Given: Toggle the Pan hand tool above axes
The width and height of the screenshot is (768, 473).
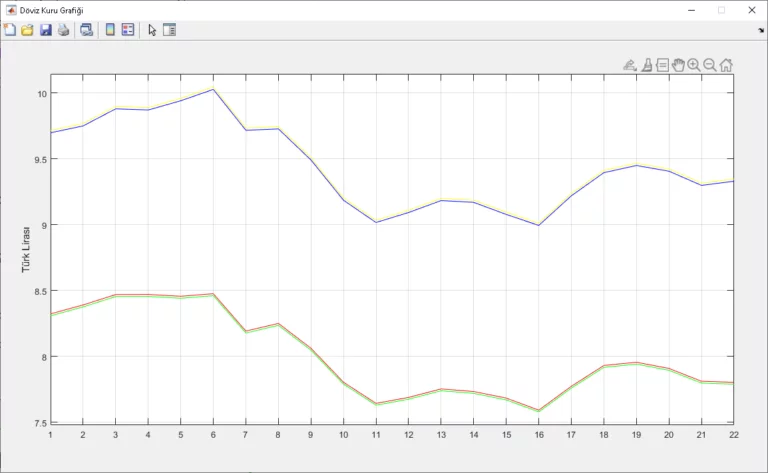Looking at the screenshot, I should (x=678, y=65).
